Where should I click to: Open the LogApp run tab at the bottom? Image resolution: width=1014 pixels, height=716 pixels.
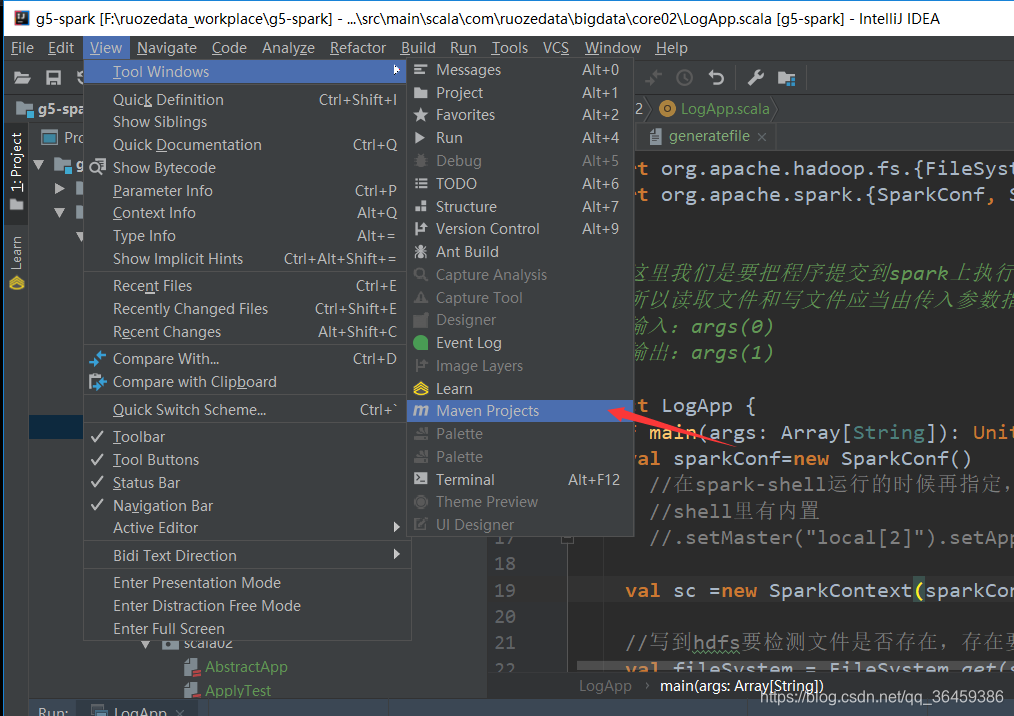coord(138,711)
